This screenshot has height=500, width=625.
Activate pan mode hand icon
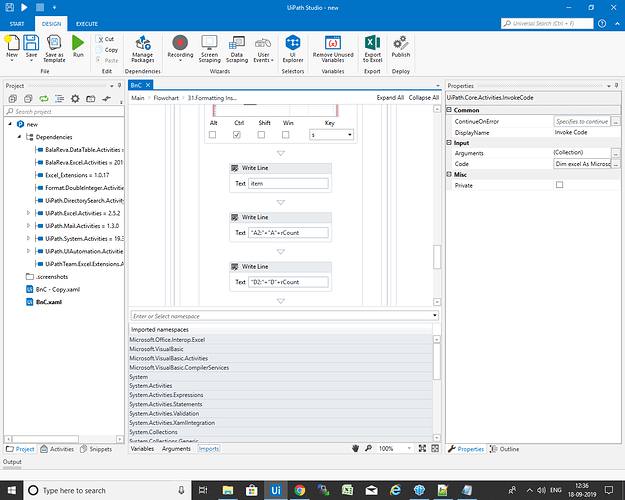(x=356, y=449)
